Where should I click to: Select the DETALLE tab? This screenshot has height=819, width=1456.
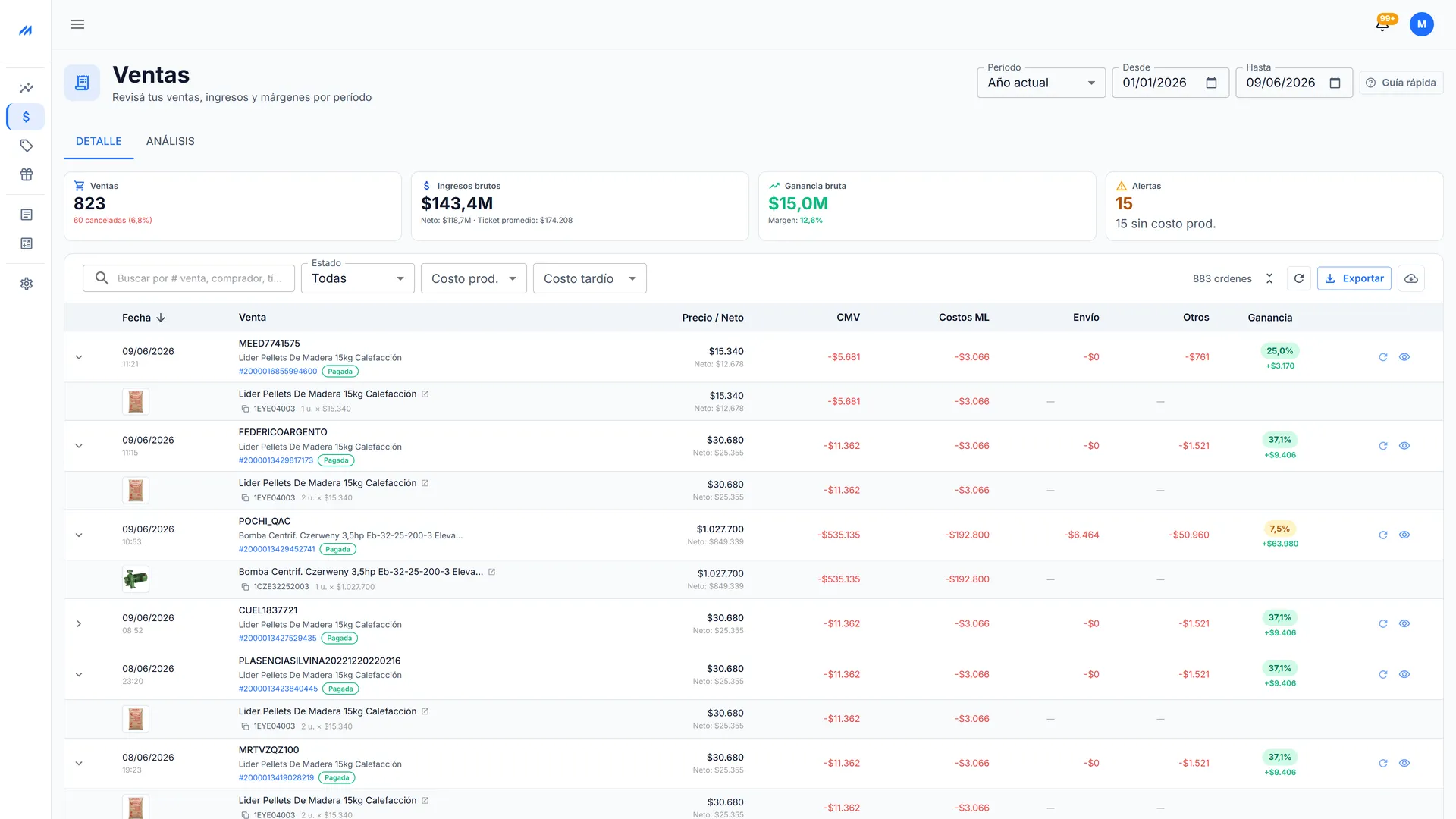[x=99, y=141]
